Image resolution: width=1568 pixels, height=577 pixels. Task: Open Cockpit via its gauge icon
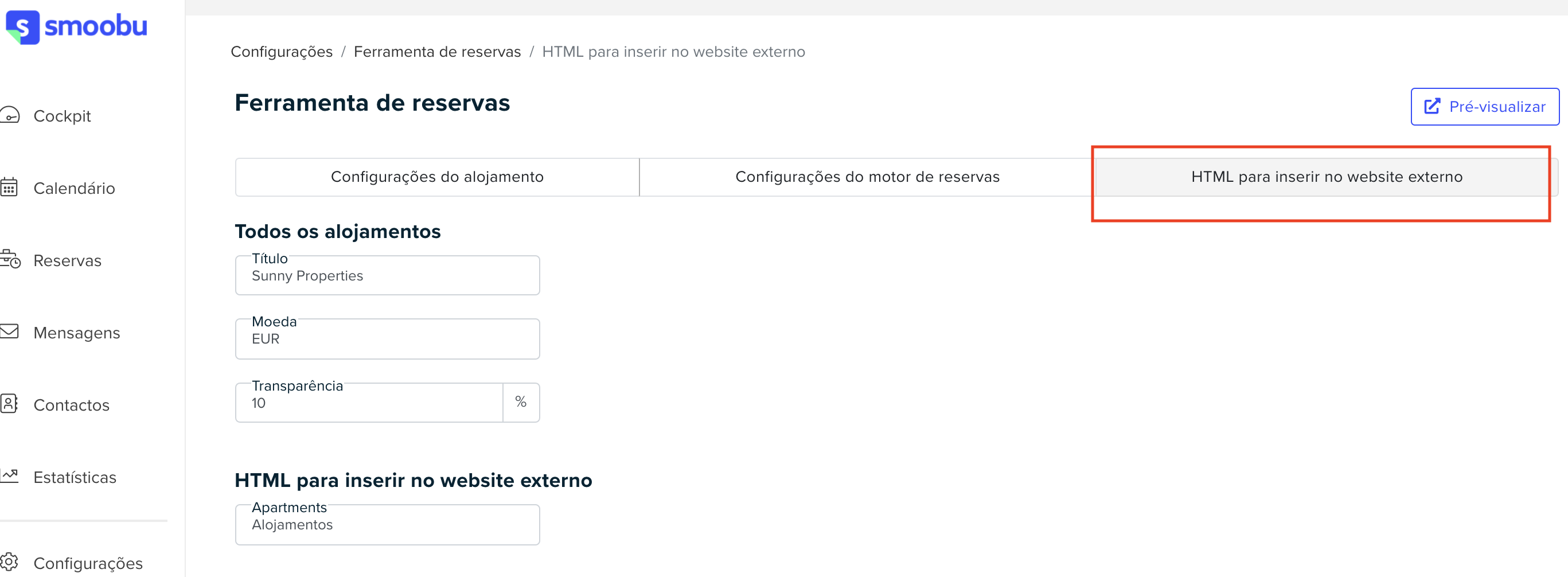click(x=10, y=115)
